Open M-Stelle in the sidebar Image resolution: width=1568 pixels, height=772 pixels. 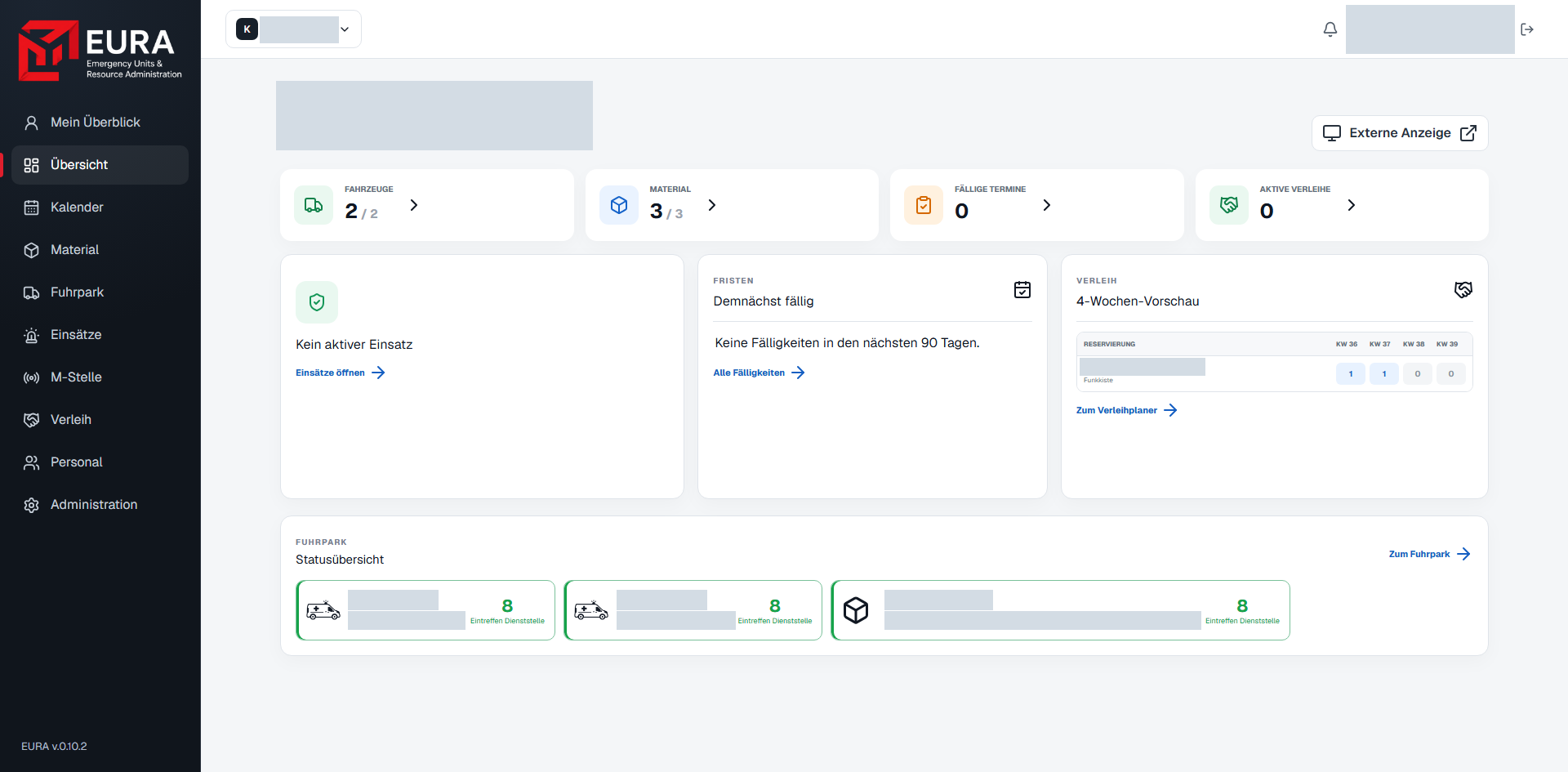[100, 377]
